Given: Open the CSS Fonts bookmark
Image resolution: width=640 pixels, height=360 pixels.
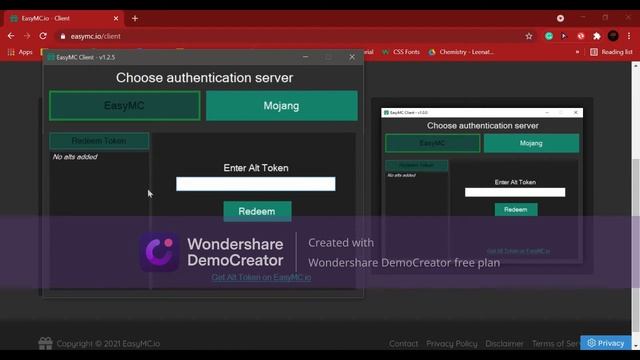Looking at the screenshot, I should (401, 52).
